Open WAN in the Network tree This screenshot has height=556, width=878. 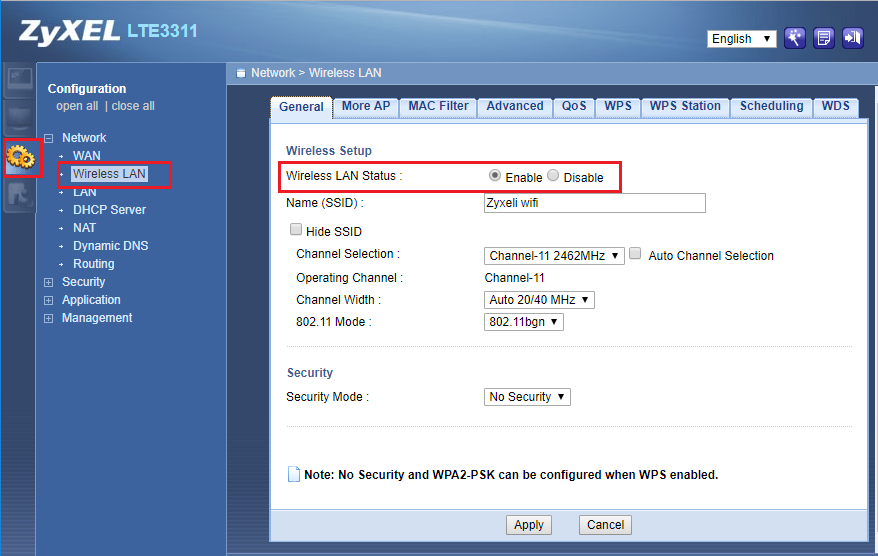coord(87,156)
